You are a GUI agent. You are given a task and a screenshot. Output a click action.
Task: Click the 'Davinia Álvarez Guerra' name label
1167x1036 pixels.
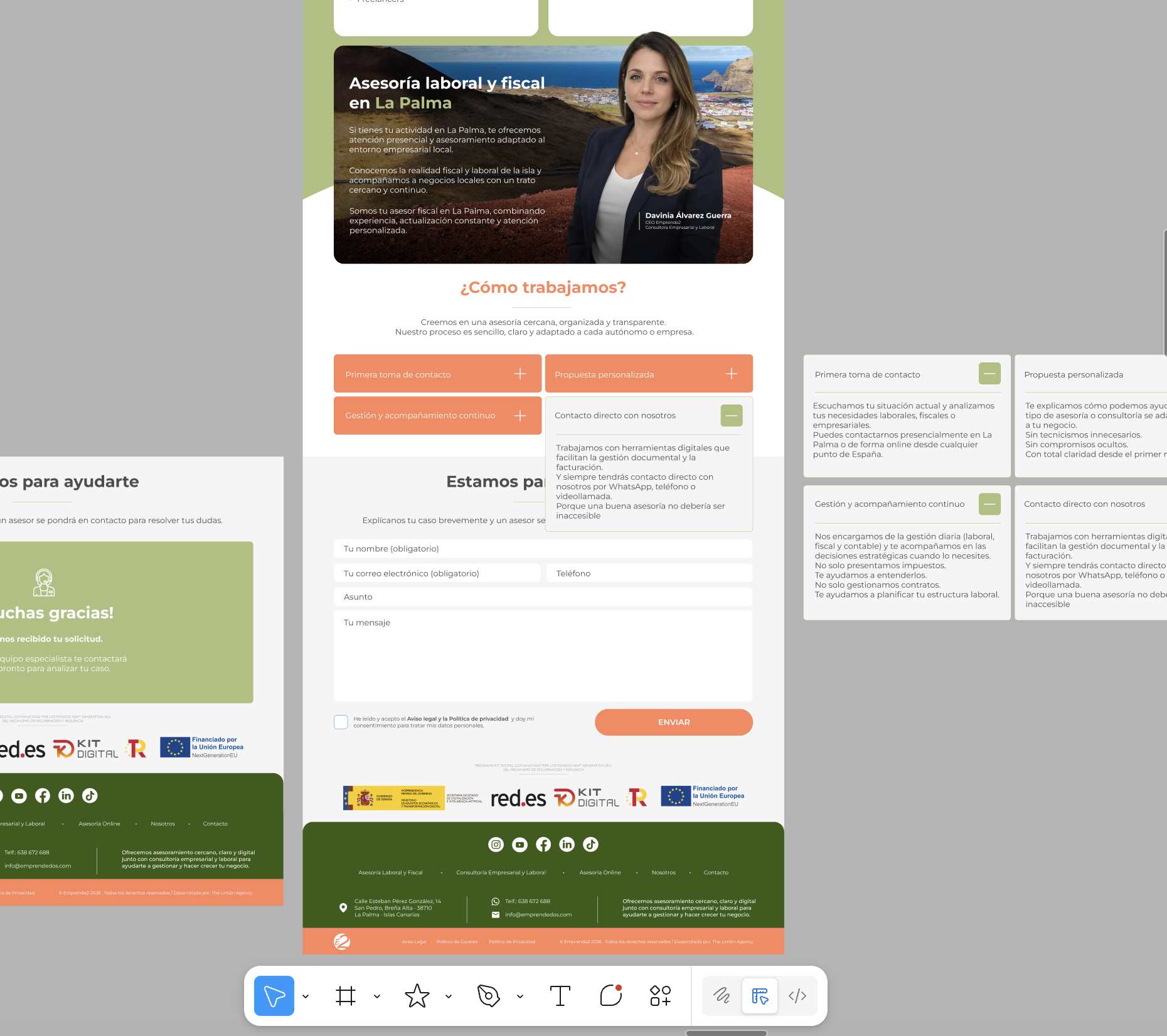[688, 215]
